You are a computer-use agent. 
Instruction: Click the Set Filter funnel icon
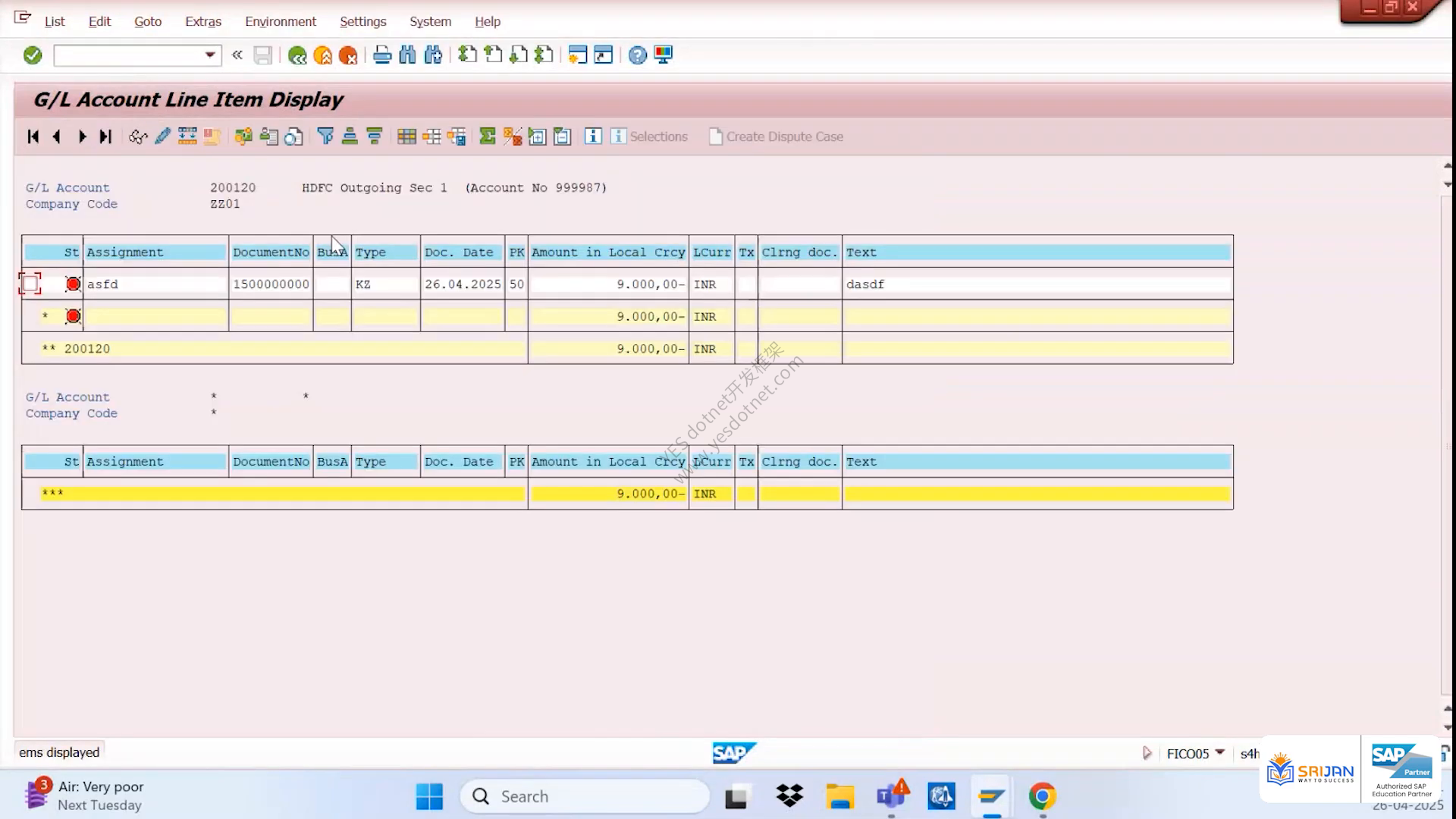(325, 136)
